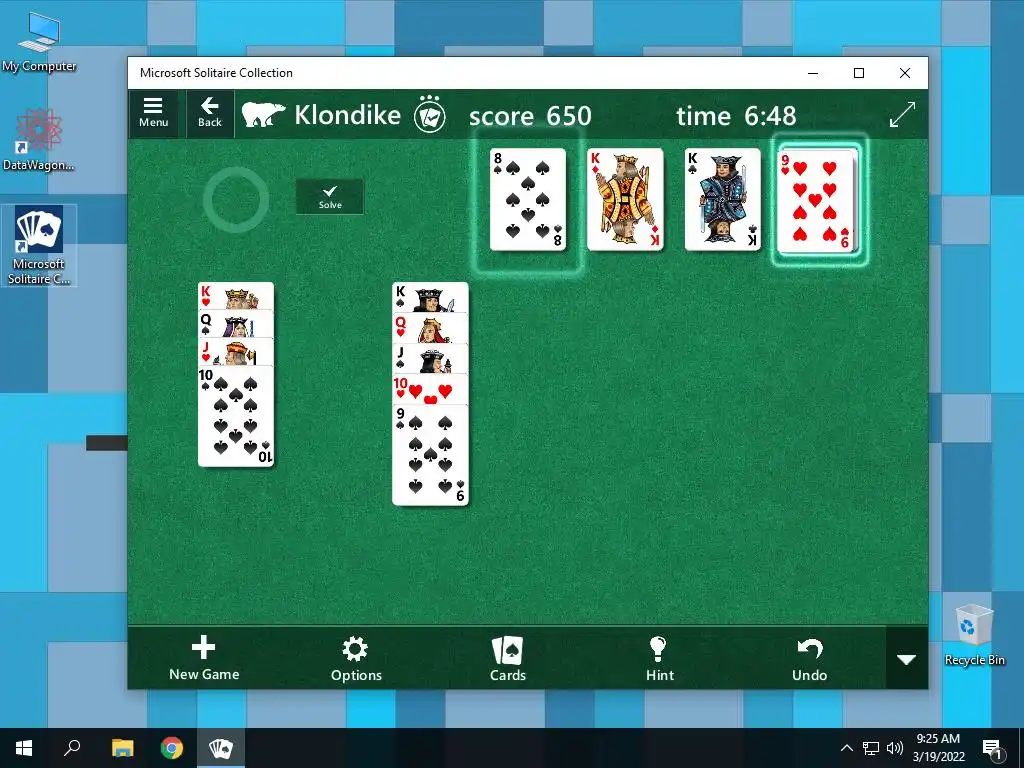Screen dimensions: 1024x768
Task: Launch Google Chrome from taskbar
Action: [172, 748]
